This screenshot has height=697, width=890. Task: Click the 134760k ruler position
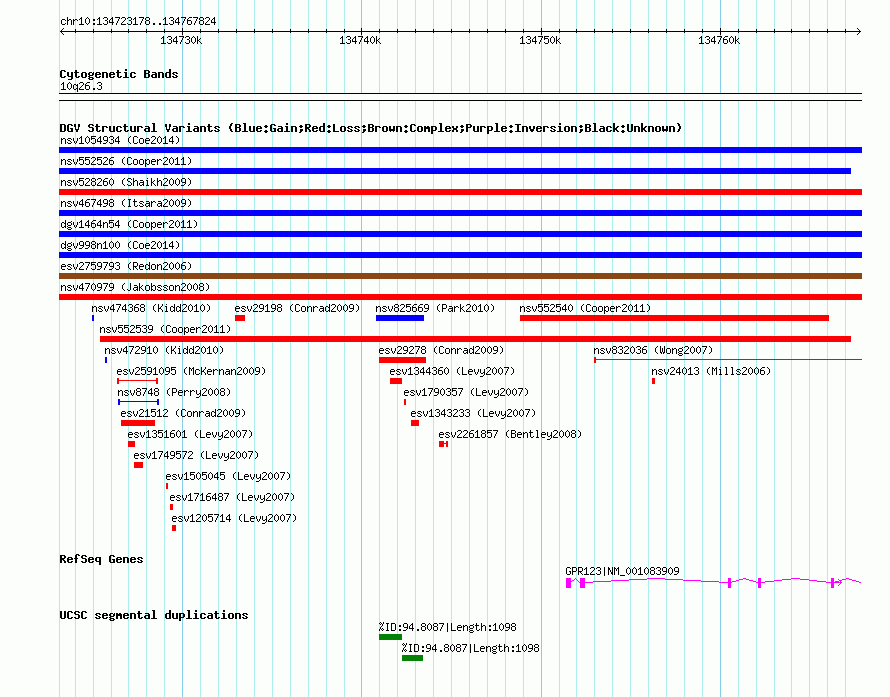[x=719, y=40]
